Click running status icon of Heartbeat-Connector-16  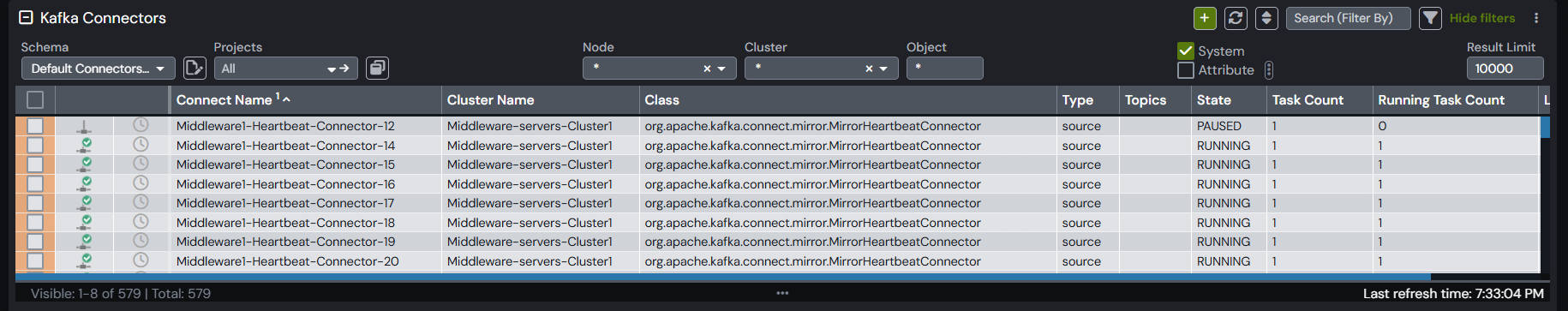click(84, 184)
